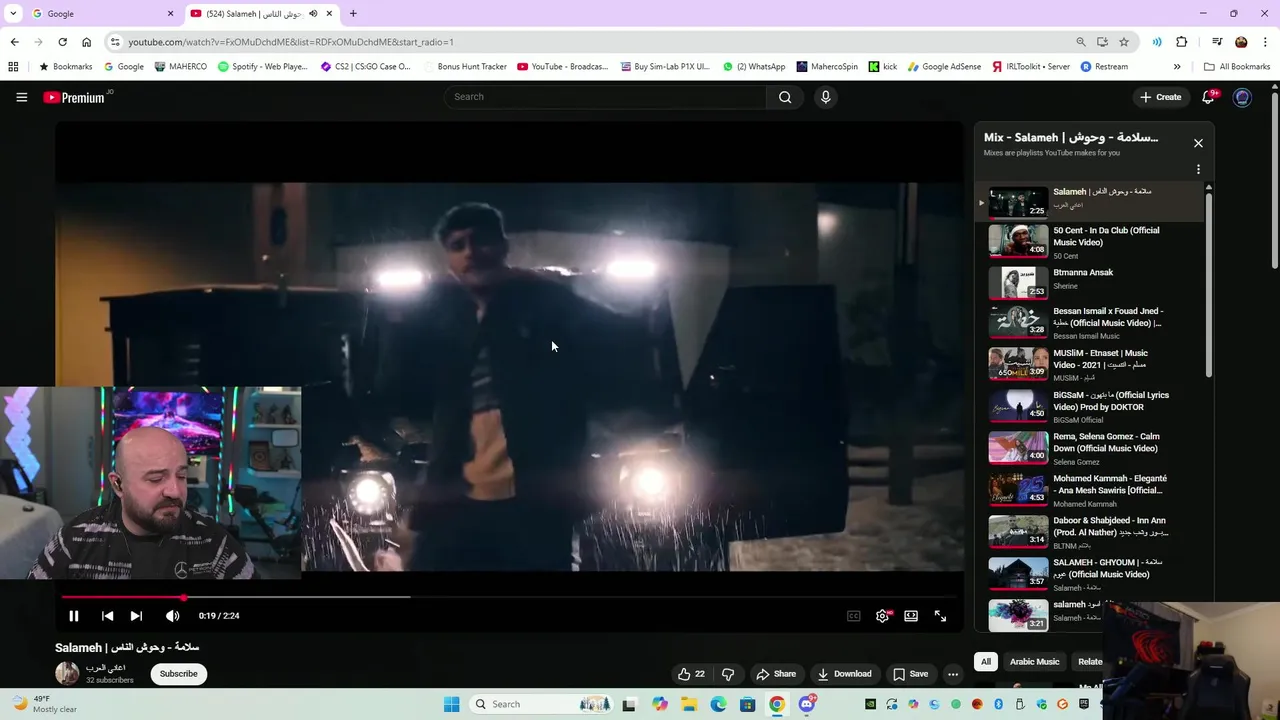This screenshot has height=720, width=1280.
Task: Open the Windows Start menu
Action: click(x=451, y=704)
